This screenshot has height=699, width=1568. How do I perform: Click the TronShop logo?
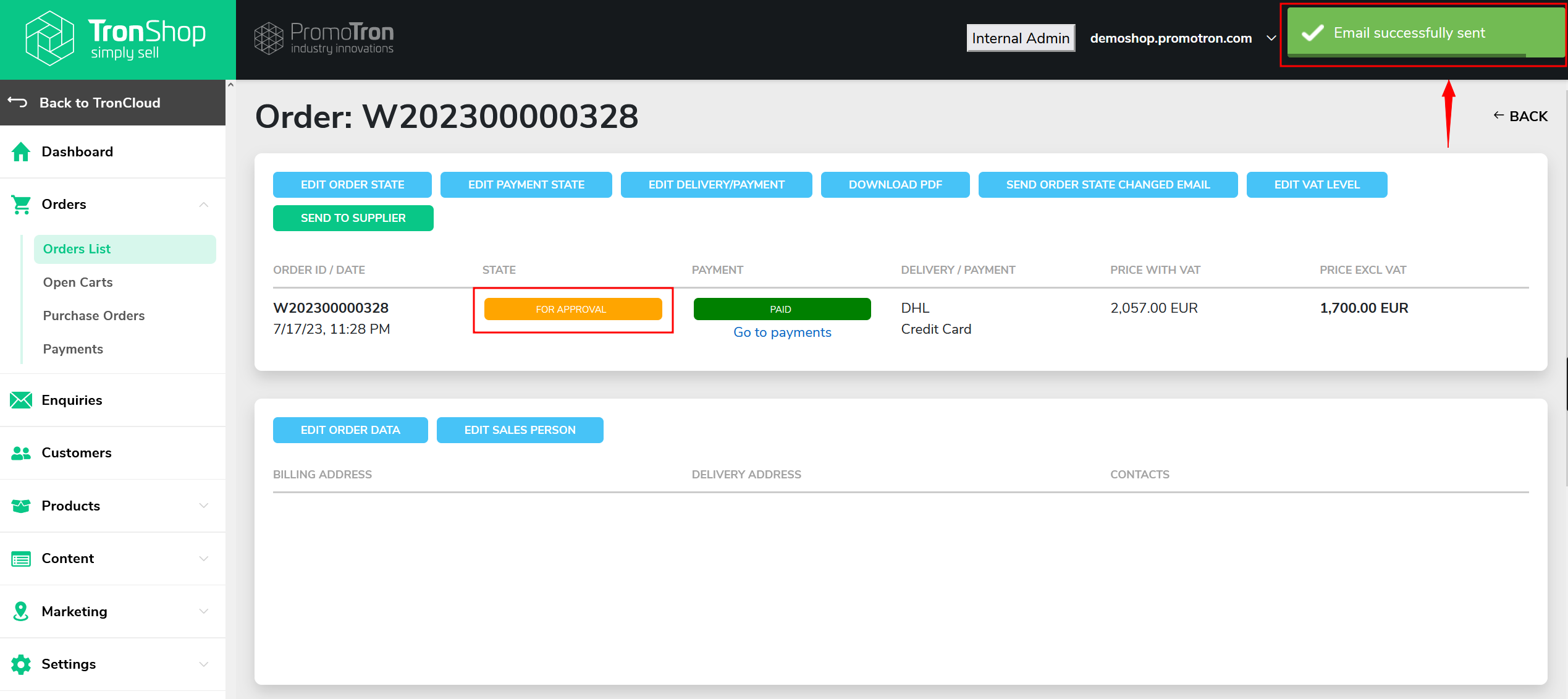(116, 38)
